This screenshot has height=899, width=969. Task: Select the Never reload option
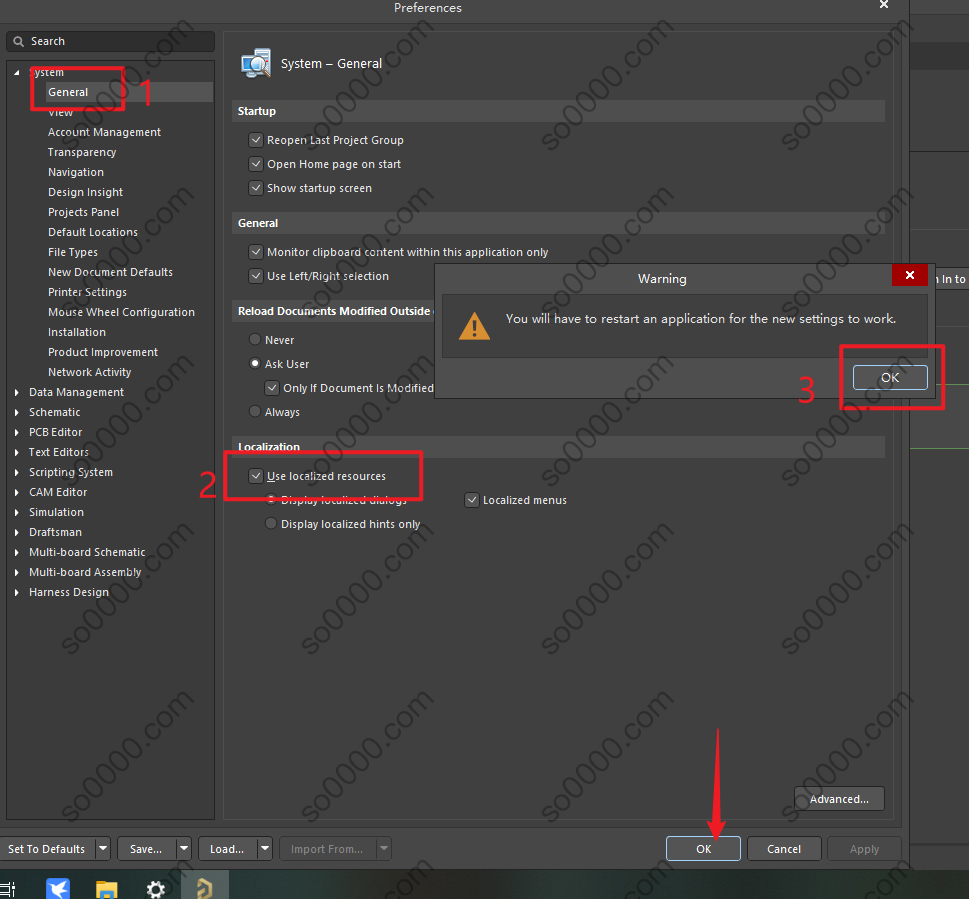pyautogui.click(x=255, y=339)
